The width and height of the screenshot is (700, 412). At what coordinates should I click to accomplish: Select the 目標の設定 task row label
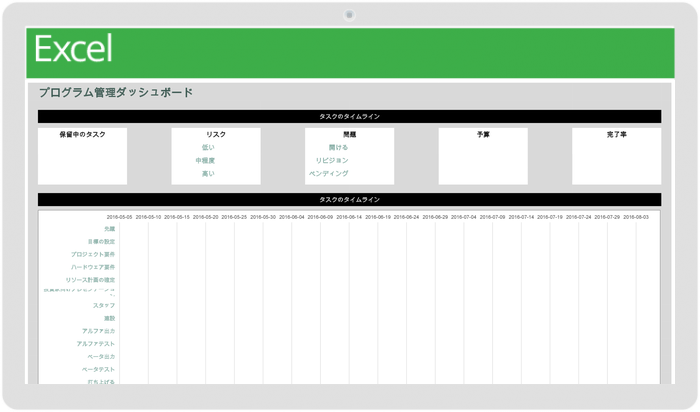[101, 241]
